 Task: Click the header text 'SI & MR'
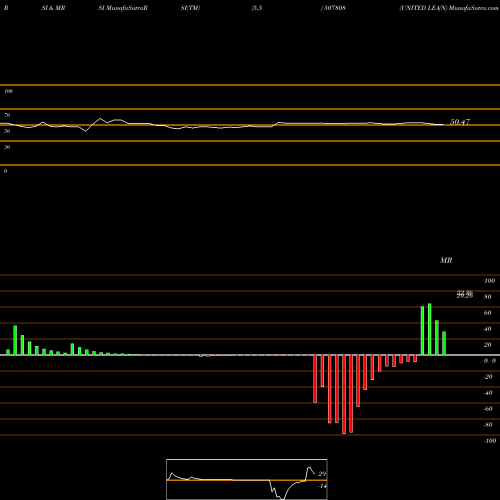(x=53, y=8)
